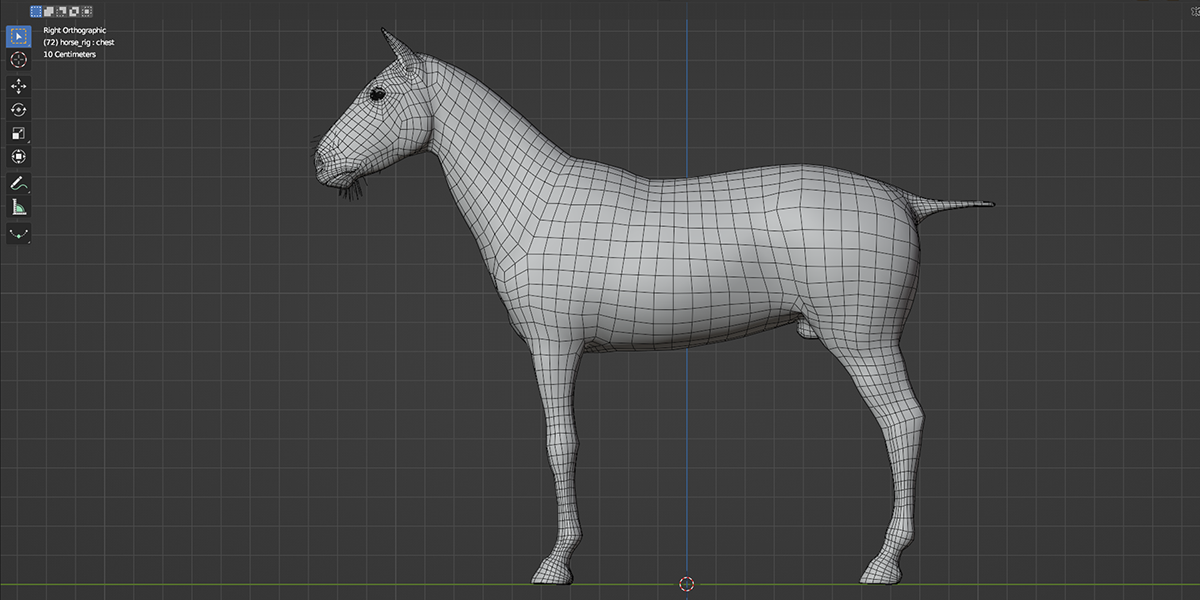The height and width of the screenshot is (600, 1200).
Task: Toggle 'Invert existing selection' mode
Action: click(x=74, y=12)
